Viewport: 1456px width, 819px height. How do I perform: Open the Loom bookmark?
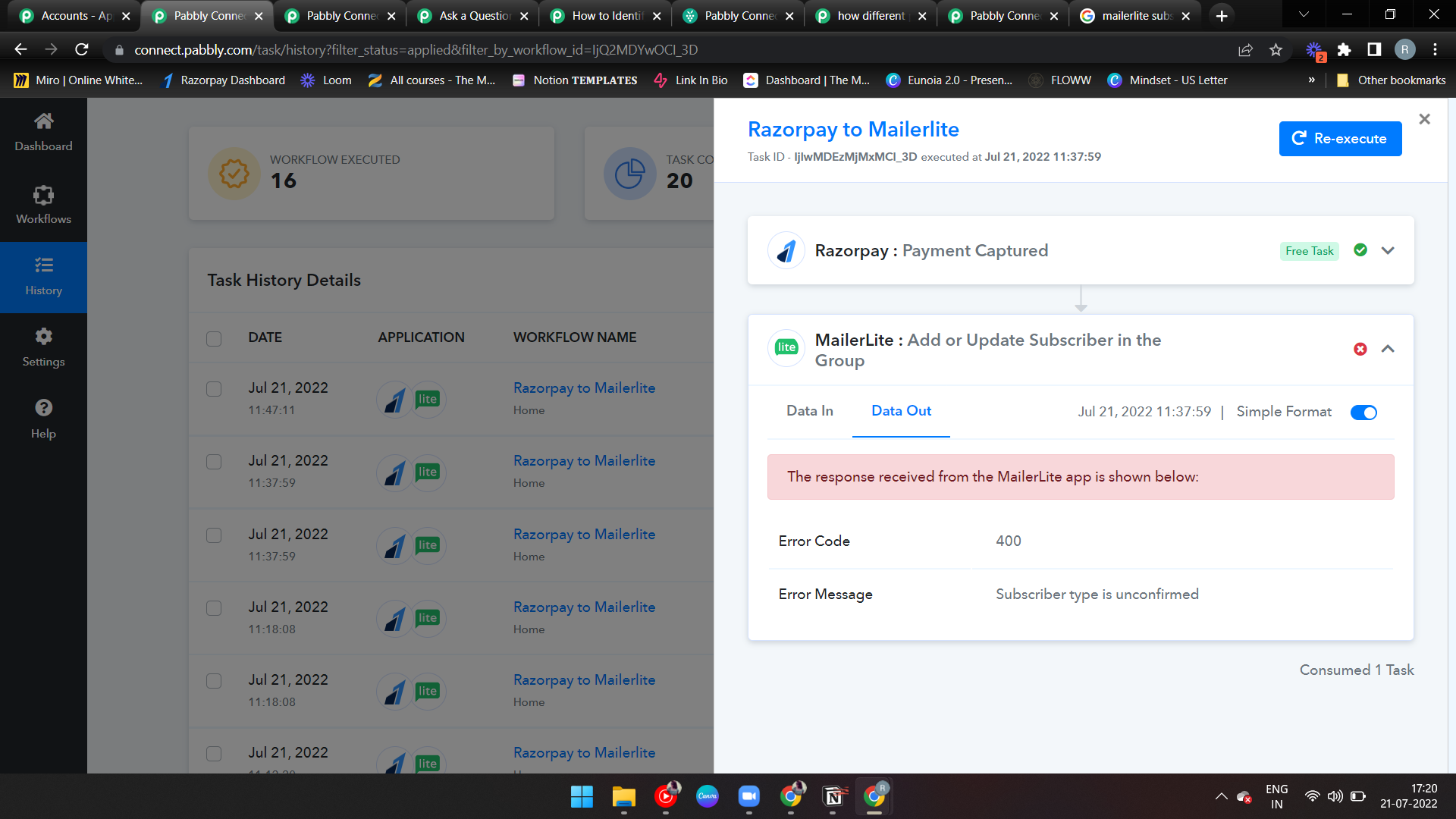click(326, 80)
